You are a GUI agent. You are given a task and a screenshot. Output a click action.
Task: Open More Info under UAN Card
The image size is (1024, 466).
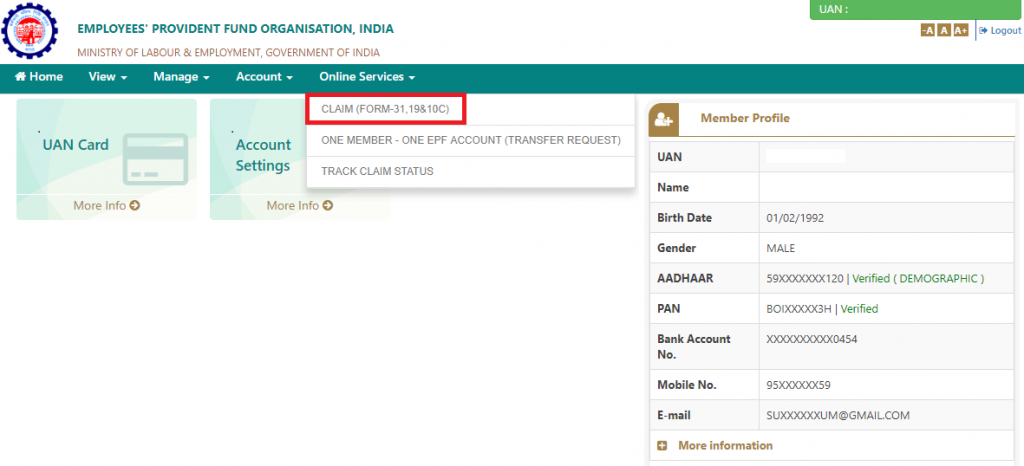click(106, 206)
